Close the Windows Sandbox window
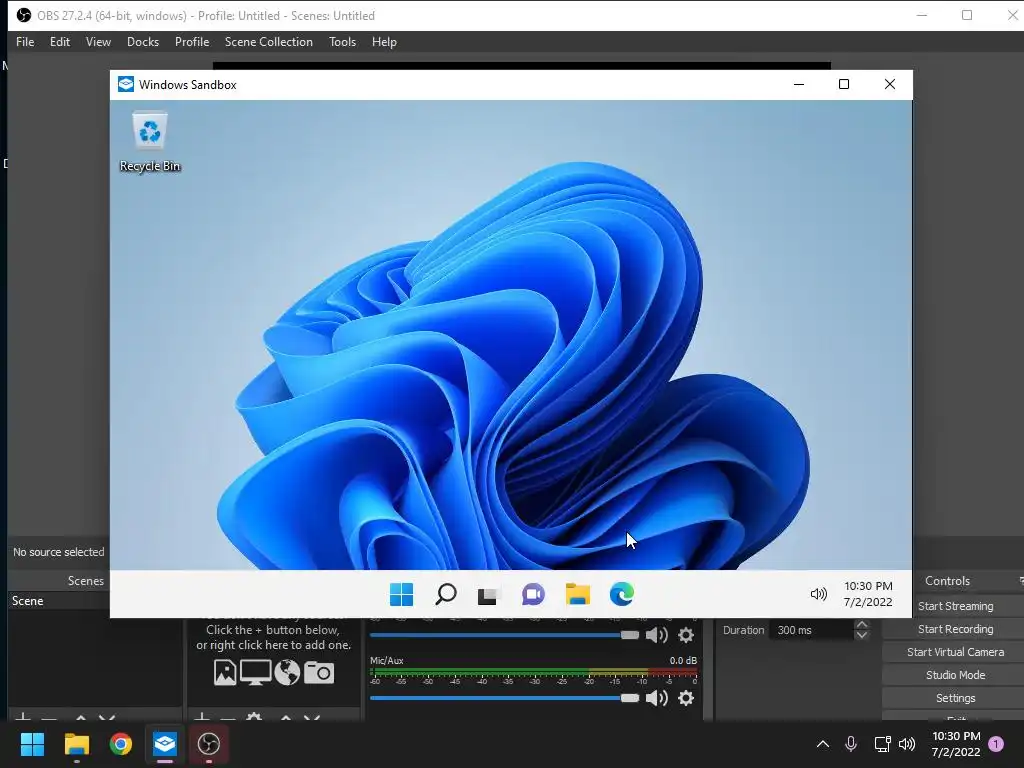The height and width of the screenshot is (768, 1024). [889, 84]
